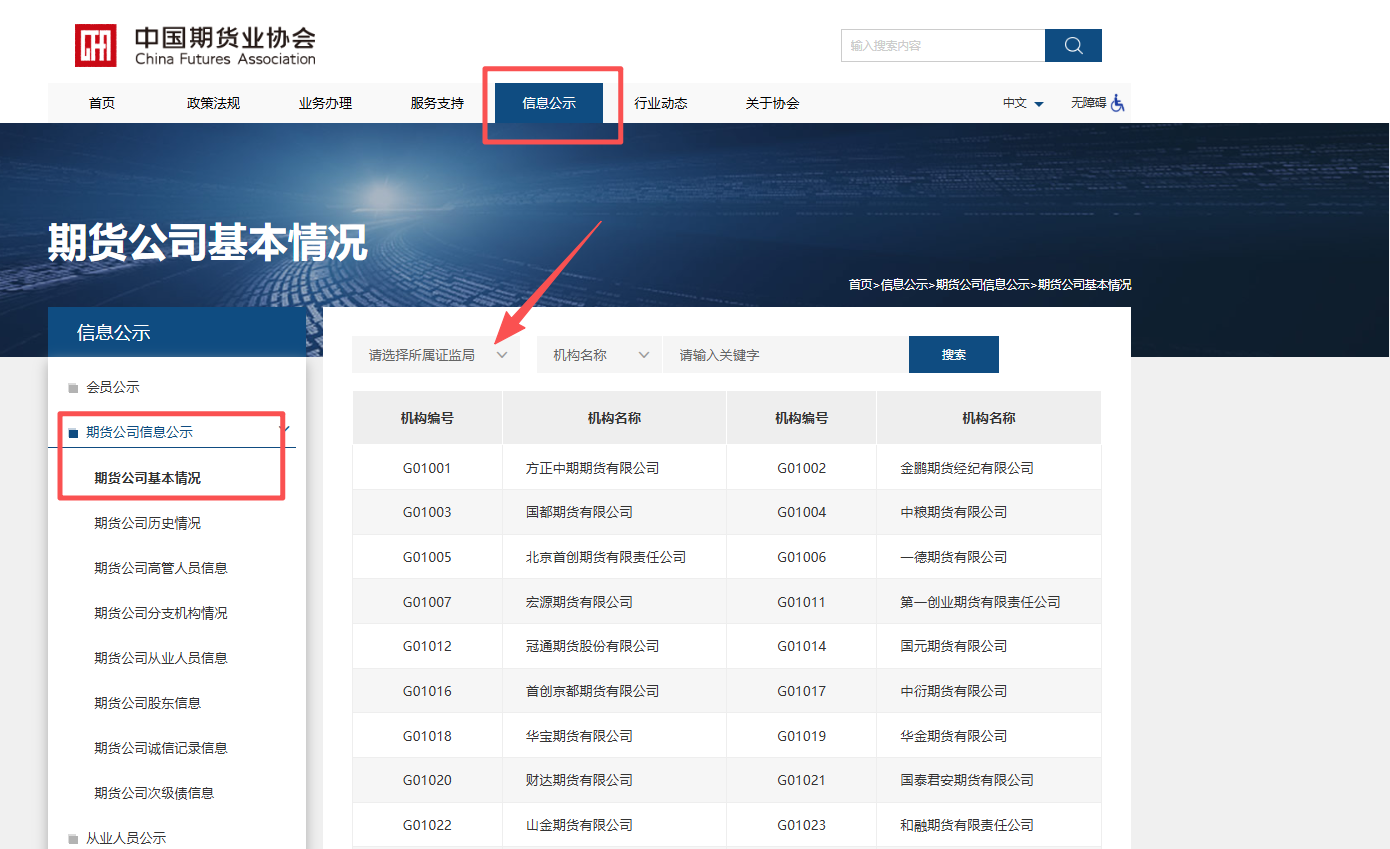
Task: Click 信息公示 in the breadcrumb
Action: click(x=904, y=285)
